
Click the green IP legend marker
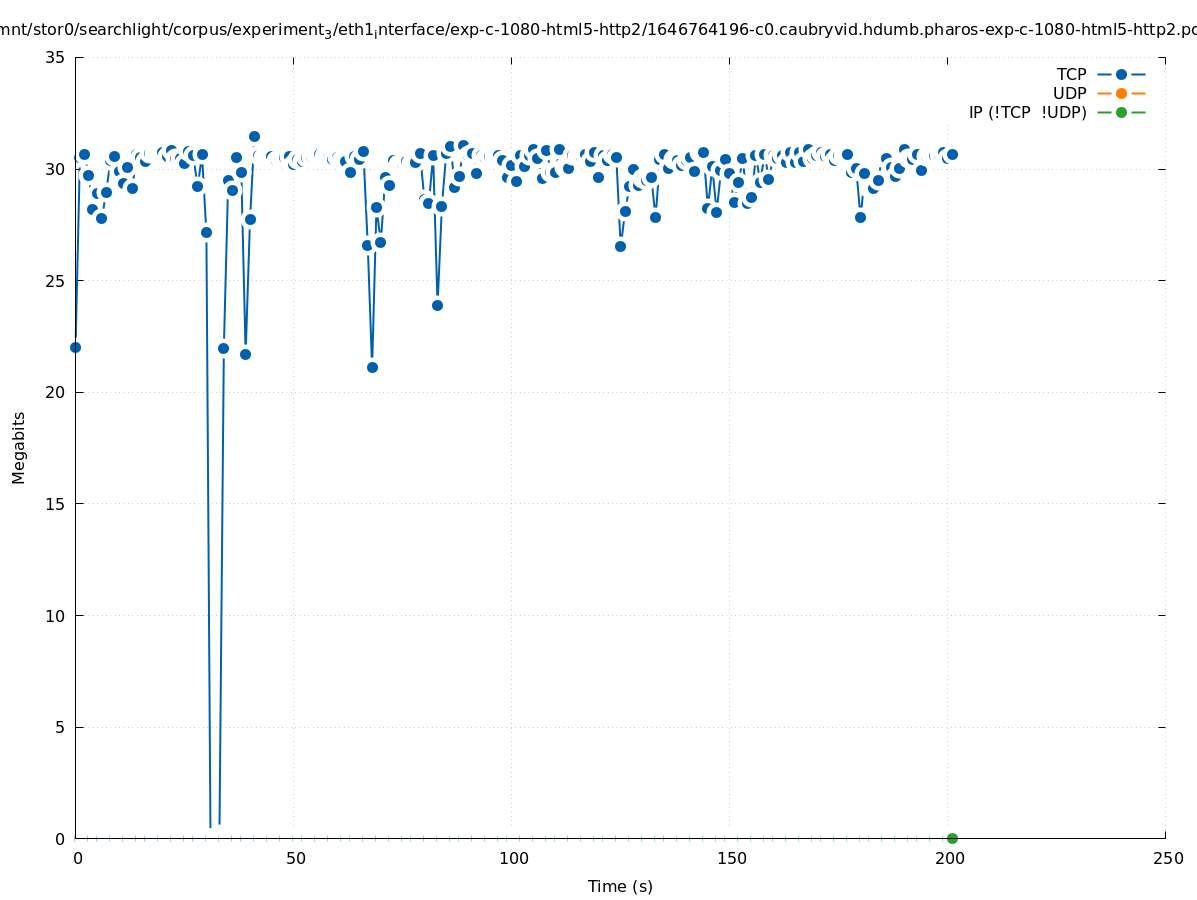click(1121, 112)
